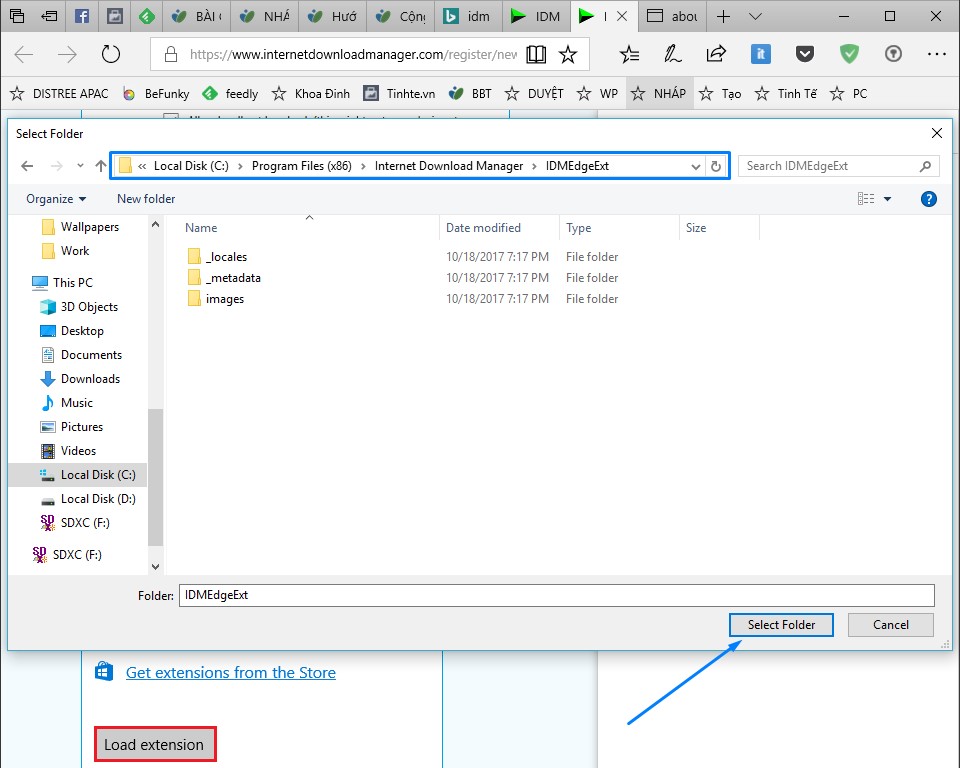Switch to the Facebook tab

(81, 16)
